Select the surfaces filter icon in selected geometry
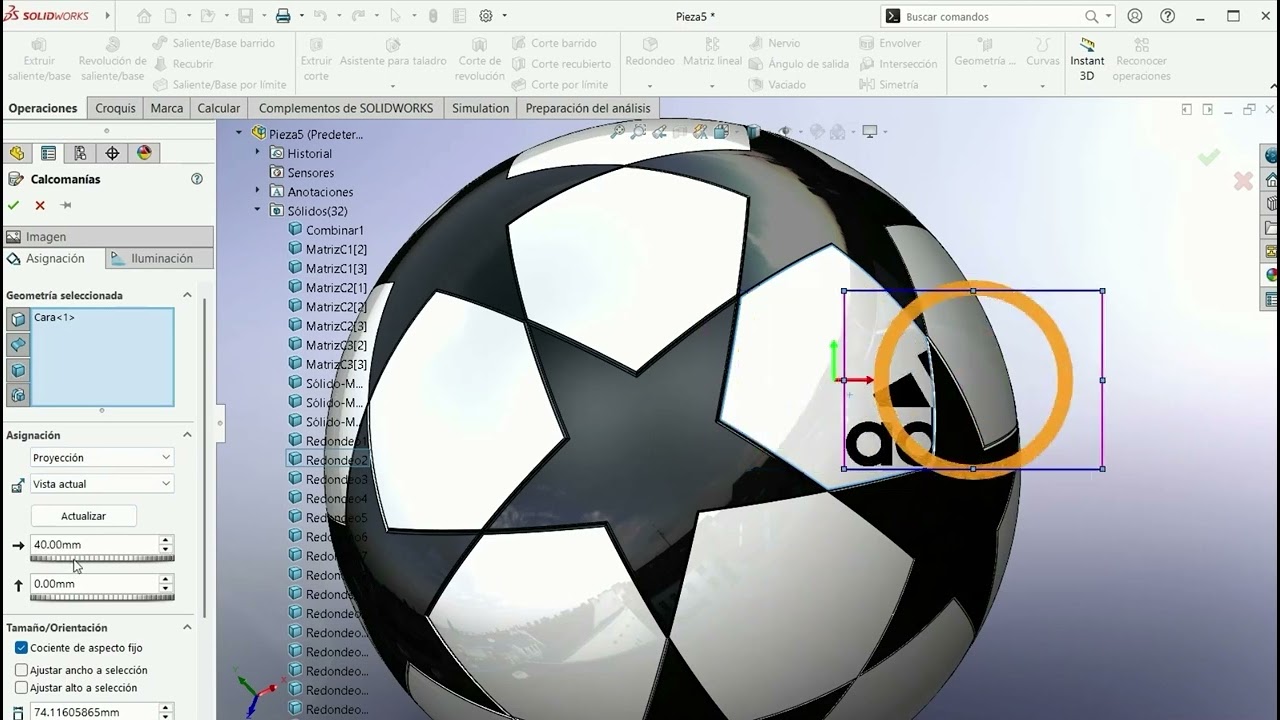 coord(18,345)
